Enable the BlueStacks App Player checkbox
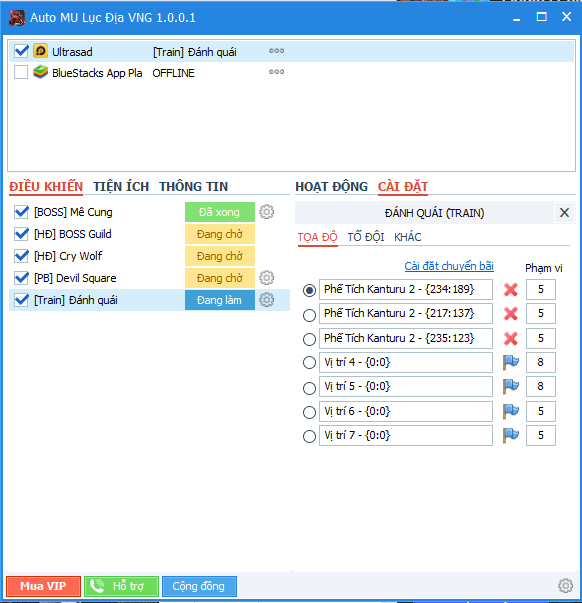The height and width of the screenshot is (603, 582). 21,72
